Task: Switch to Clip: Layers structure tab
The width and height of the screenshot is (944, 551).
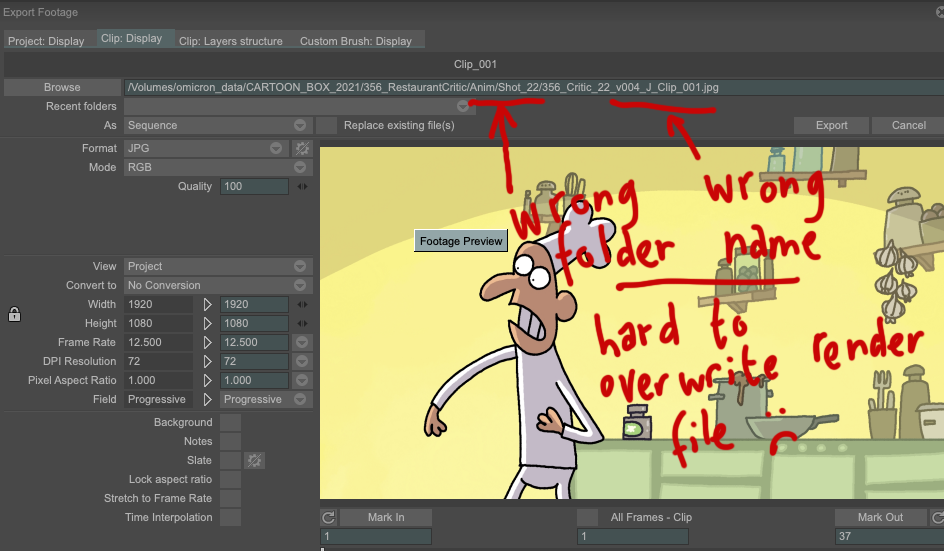Action: (231, 41)
